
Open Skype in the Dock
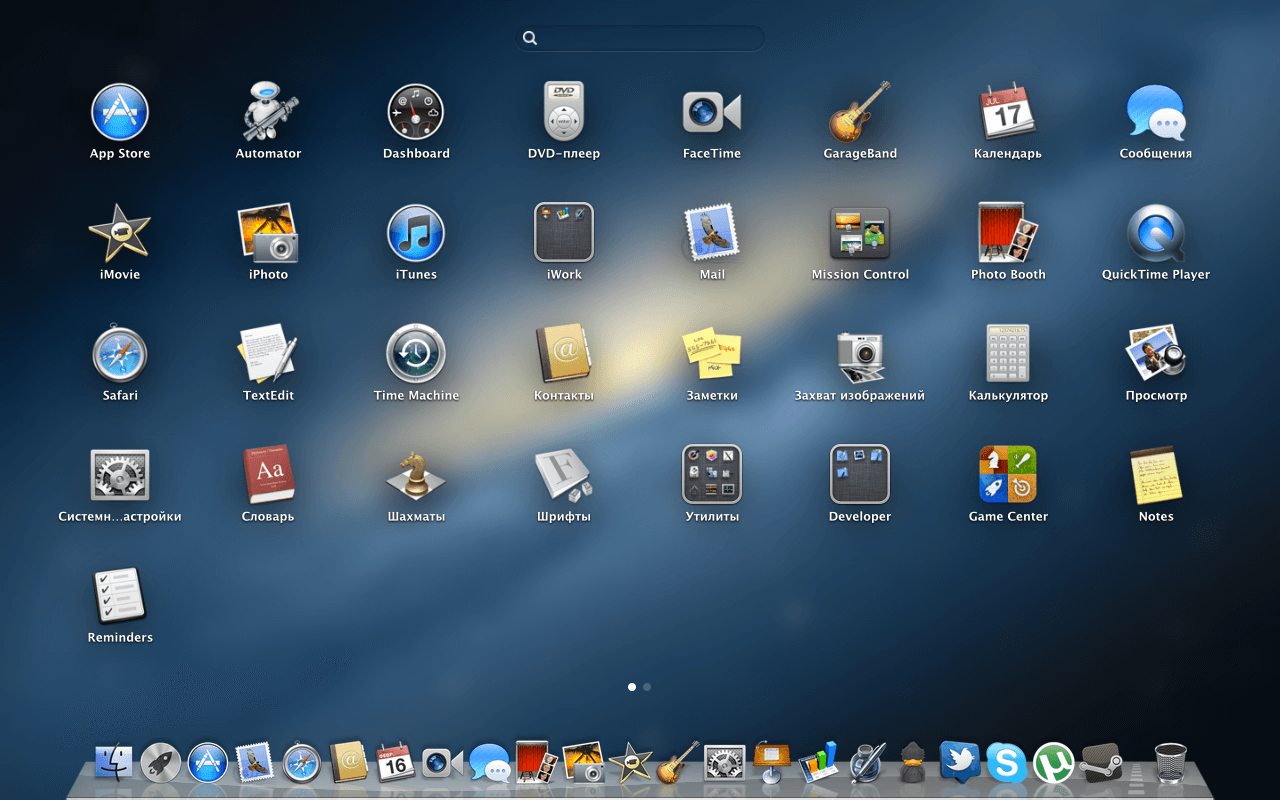[1006, 763]
